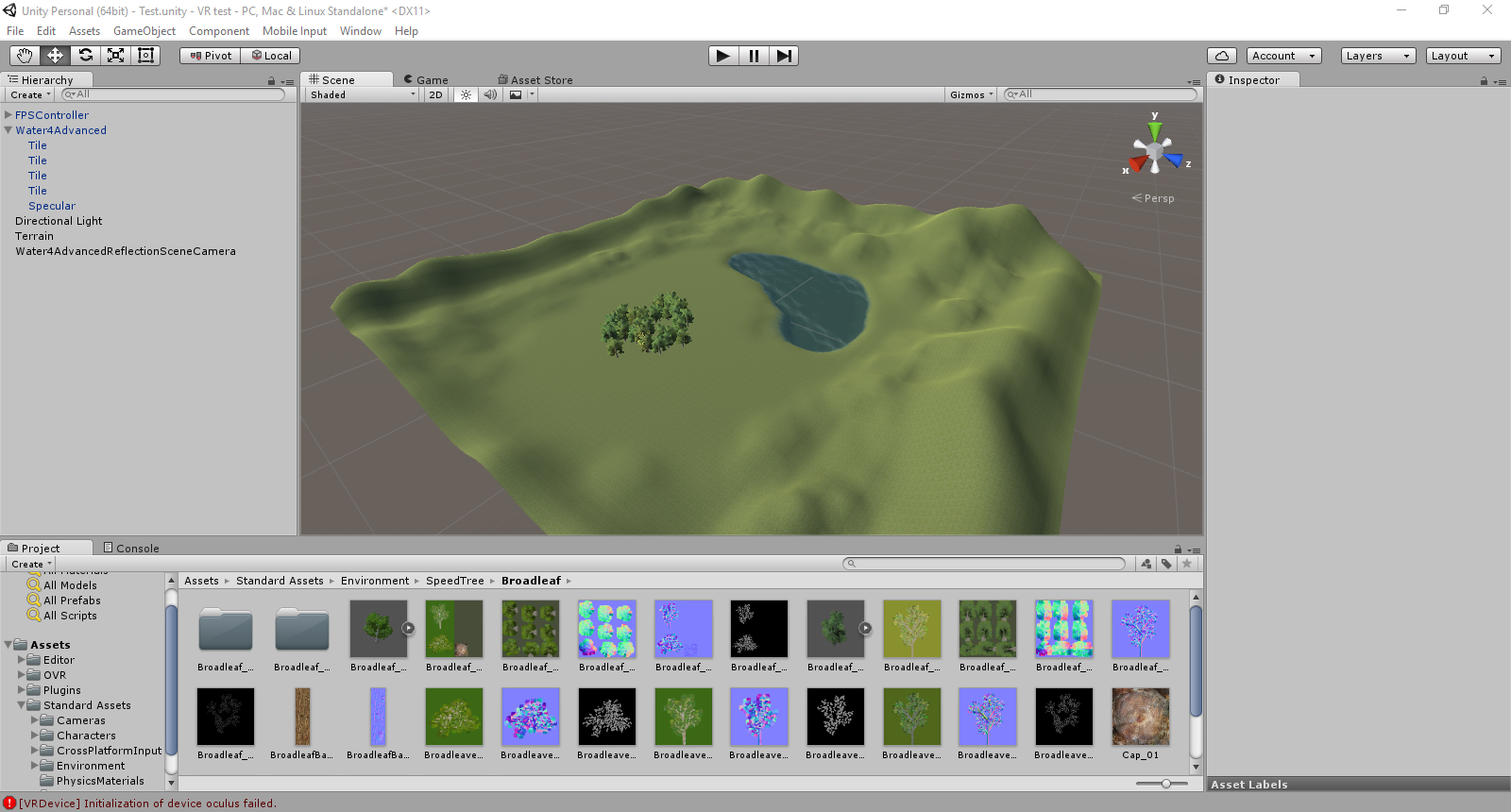Screen dimensions: 1511x812
Task: Collapse Water4Advanced in Hierarchy
Action: 8,130
